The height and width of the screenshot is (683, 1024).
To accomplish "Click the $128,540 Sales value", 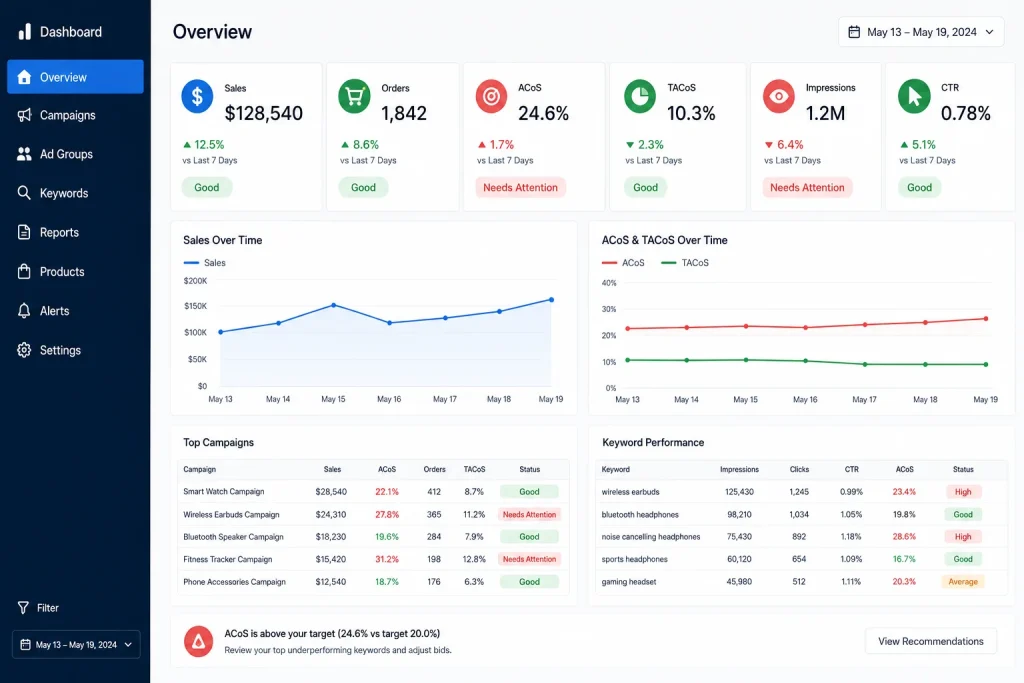I will click(263, 114).
